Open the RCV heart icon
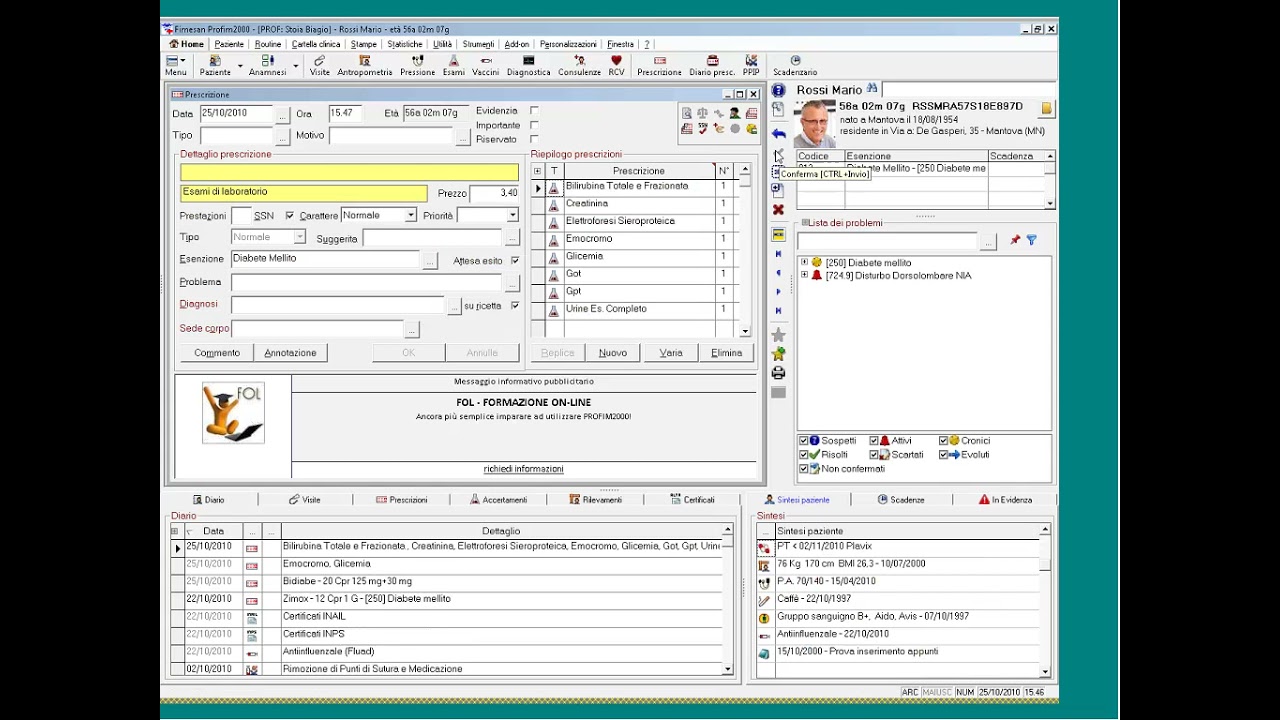 pyautogui.click(x=616, y=66)
